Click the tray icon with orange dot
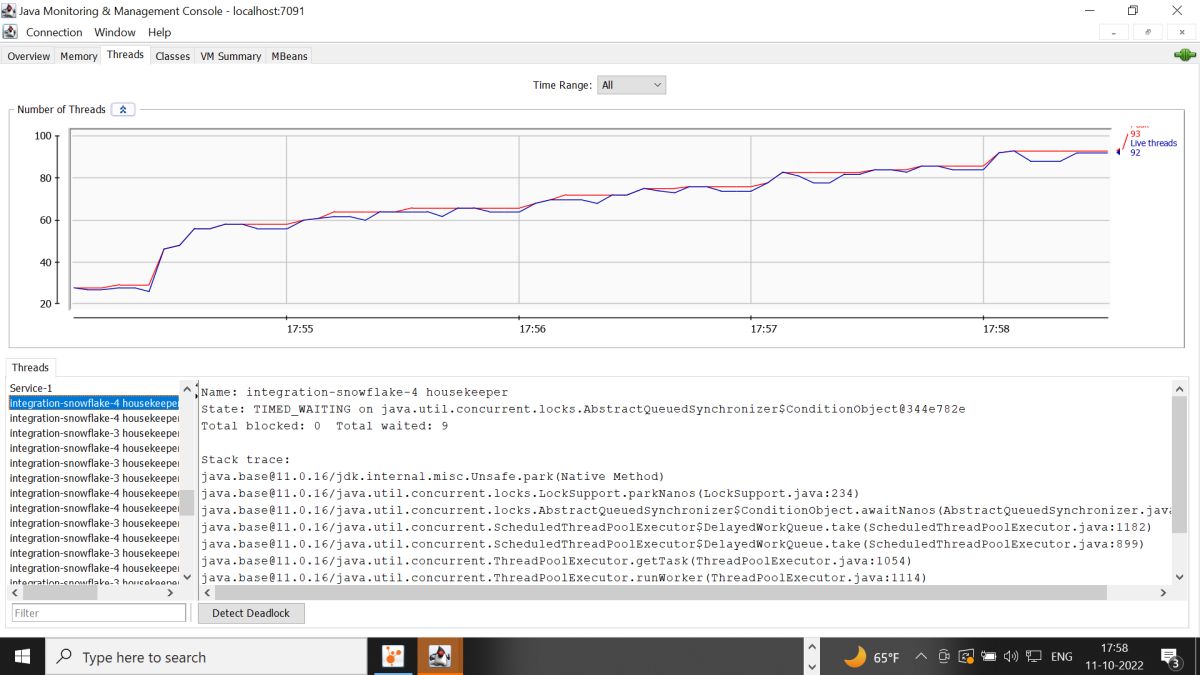Image resolution: width=1200 pixels, height=675 pixels. 966,657
